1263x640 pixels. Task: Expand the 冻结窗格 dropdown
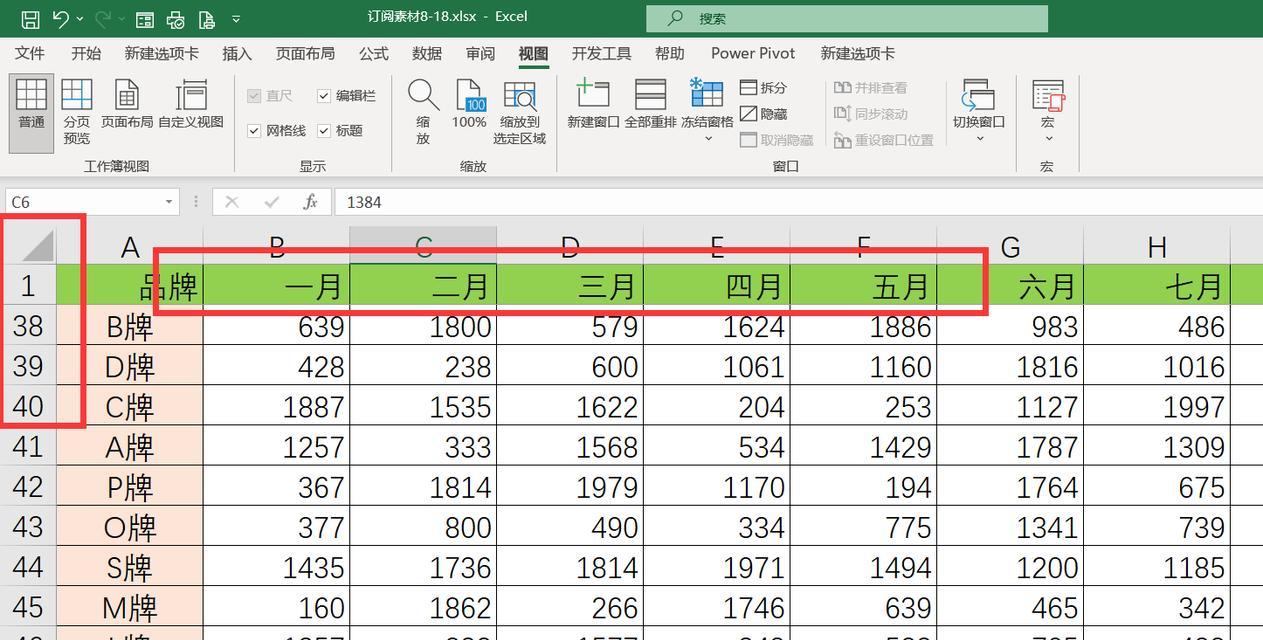pyautogui.click(x=708, y=139)
